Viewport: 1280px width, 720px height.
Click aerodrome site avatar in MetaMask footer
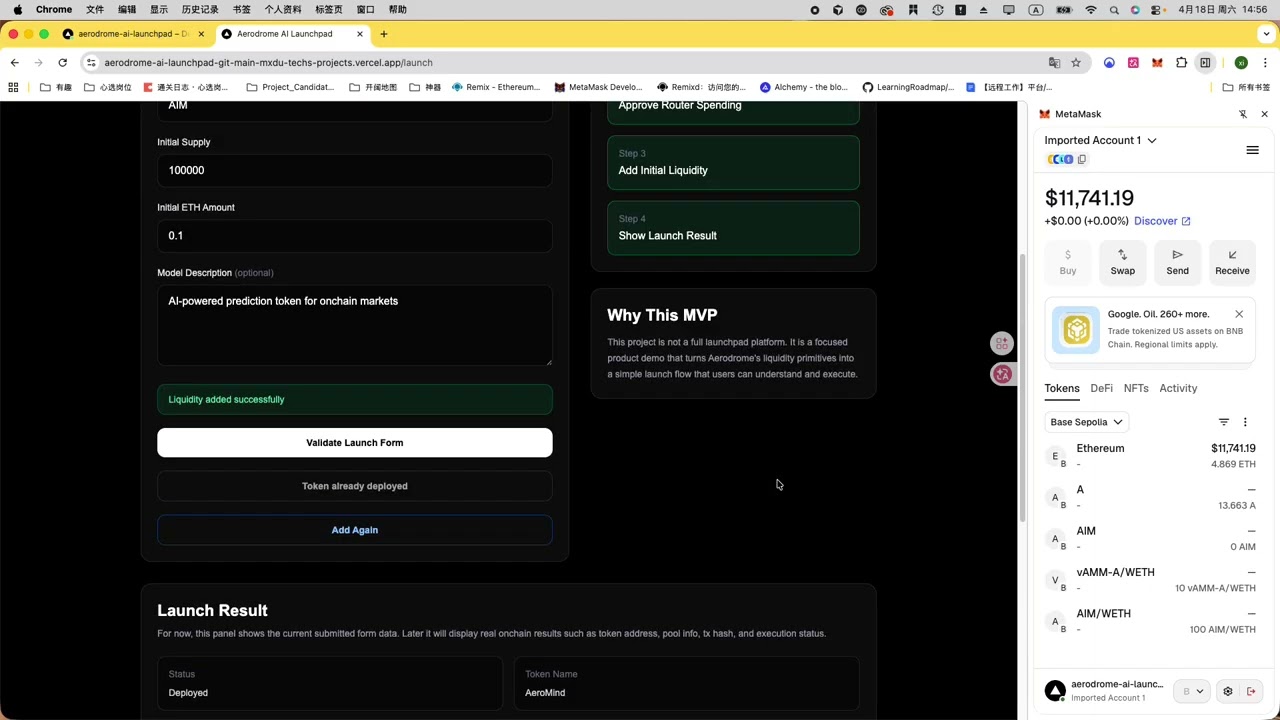tap(1055, 691)
